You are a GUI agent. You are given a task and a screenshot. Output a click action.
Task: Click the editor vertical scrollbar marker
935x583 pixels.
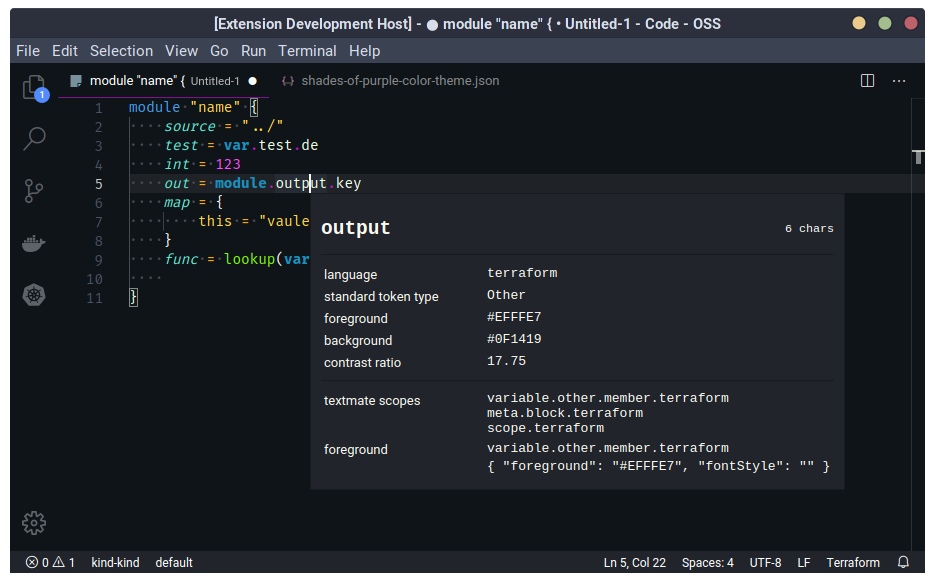[918, 157]
